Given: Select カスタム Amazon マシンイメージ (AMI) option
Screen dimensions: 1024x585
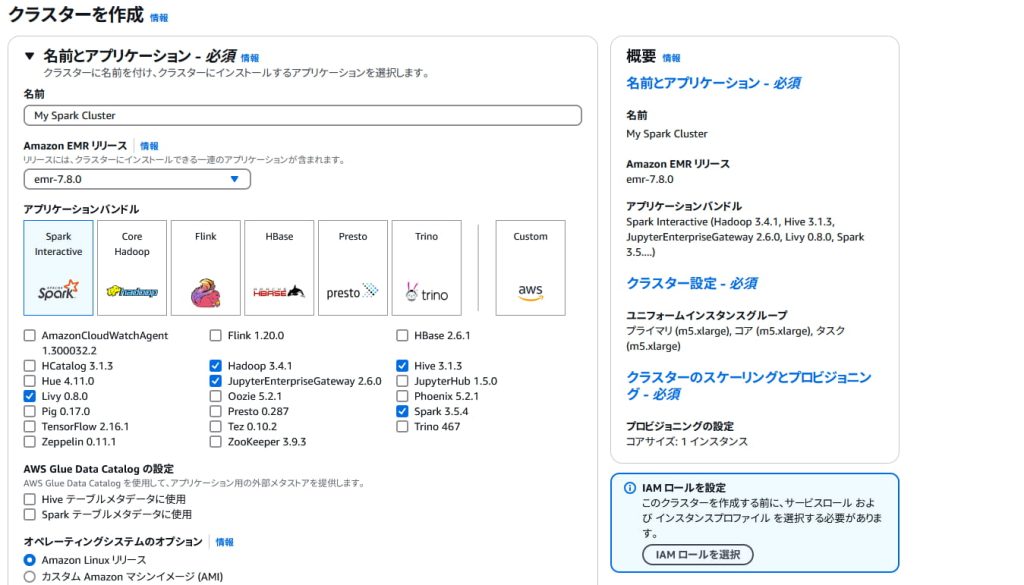Looking at the screenshot, I should pos(29,577).
